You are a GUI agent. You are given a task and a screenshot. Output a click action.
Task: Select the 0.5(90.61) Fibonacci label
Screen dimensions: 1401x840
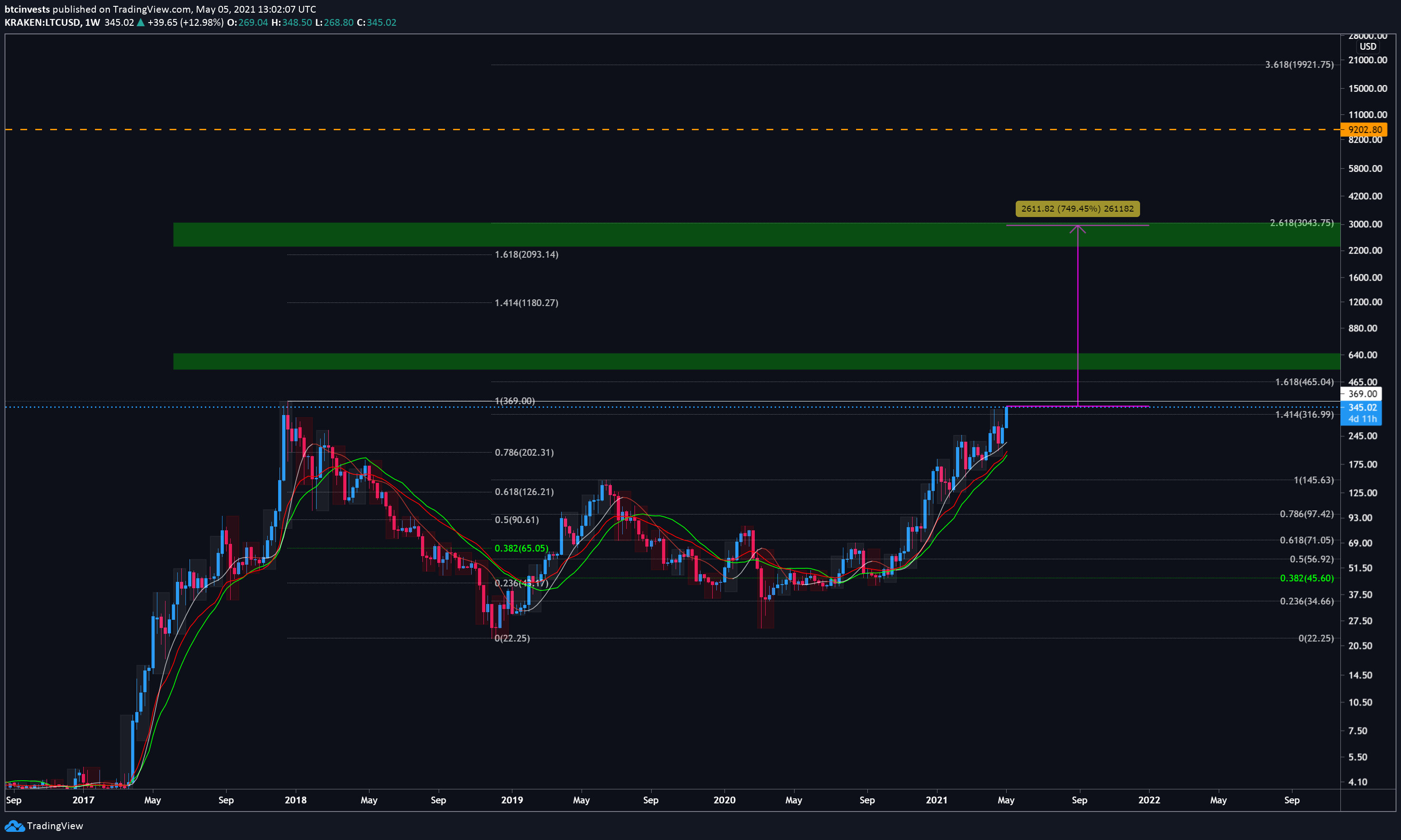(x=517, y=520)
